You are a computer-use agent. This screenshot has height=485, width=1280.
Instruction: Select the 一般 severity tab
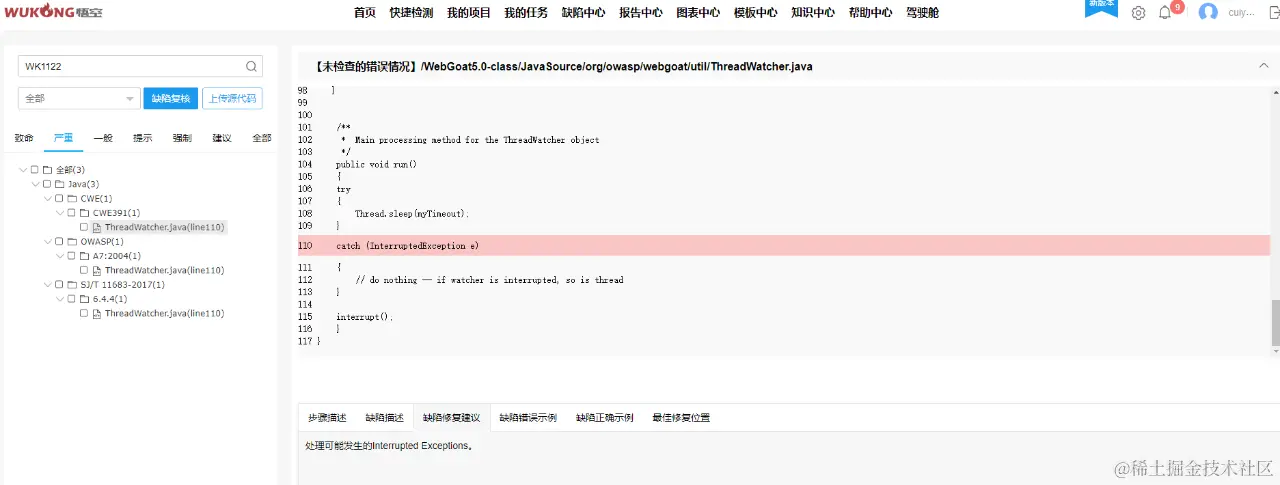103,138
